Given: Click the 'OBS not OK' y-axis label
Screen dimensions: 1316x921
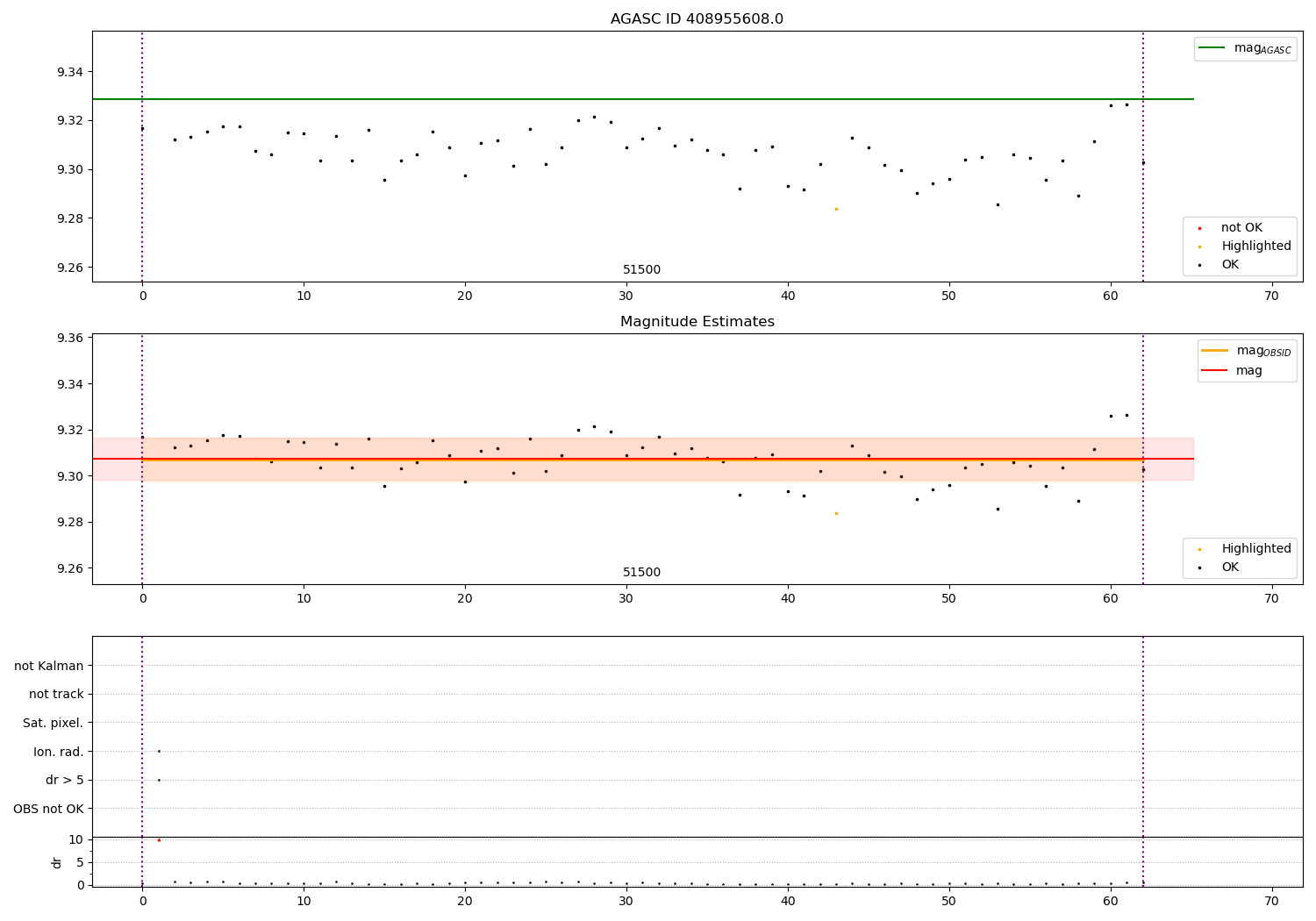Looking at the screenshot, I should [x=49, y=809].
